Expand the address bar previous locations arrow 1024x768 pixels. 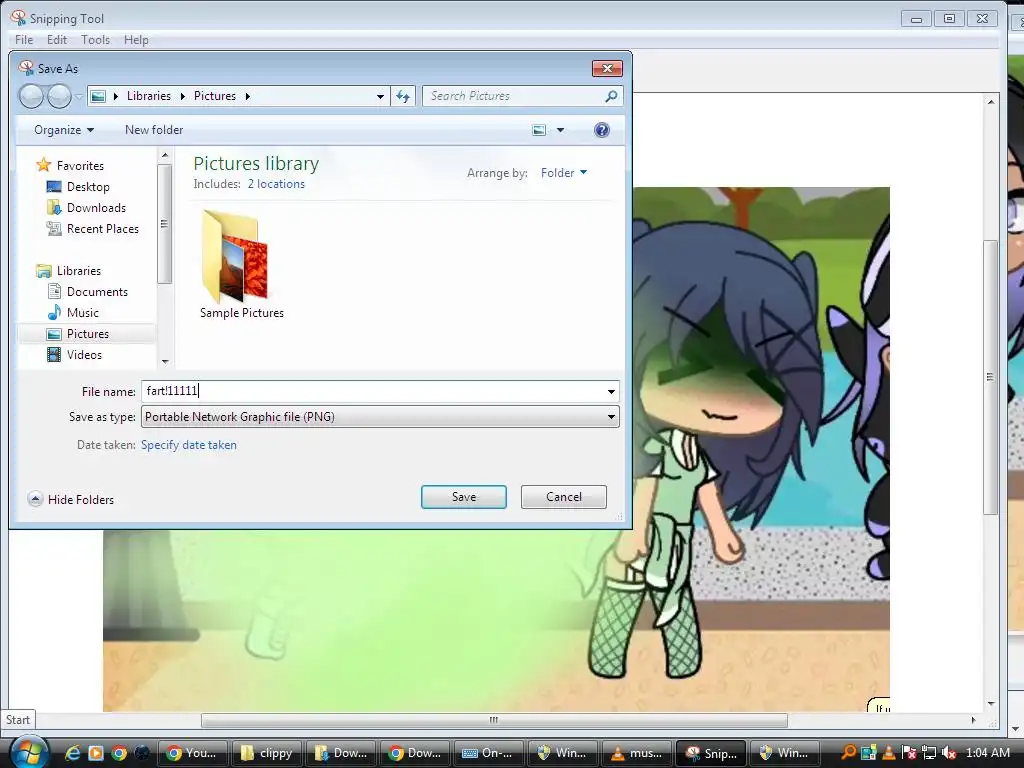tap(380, 97)
